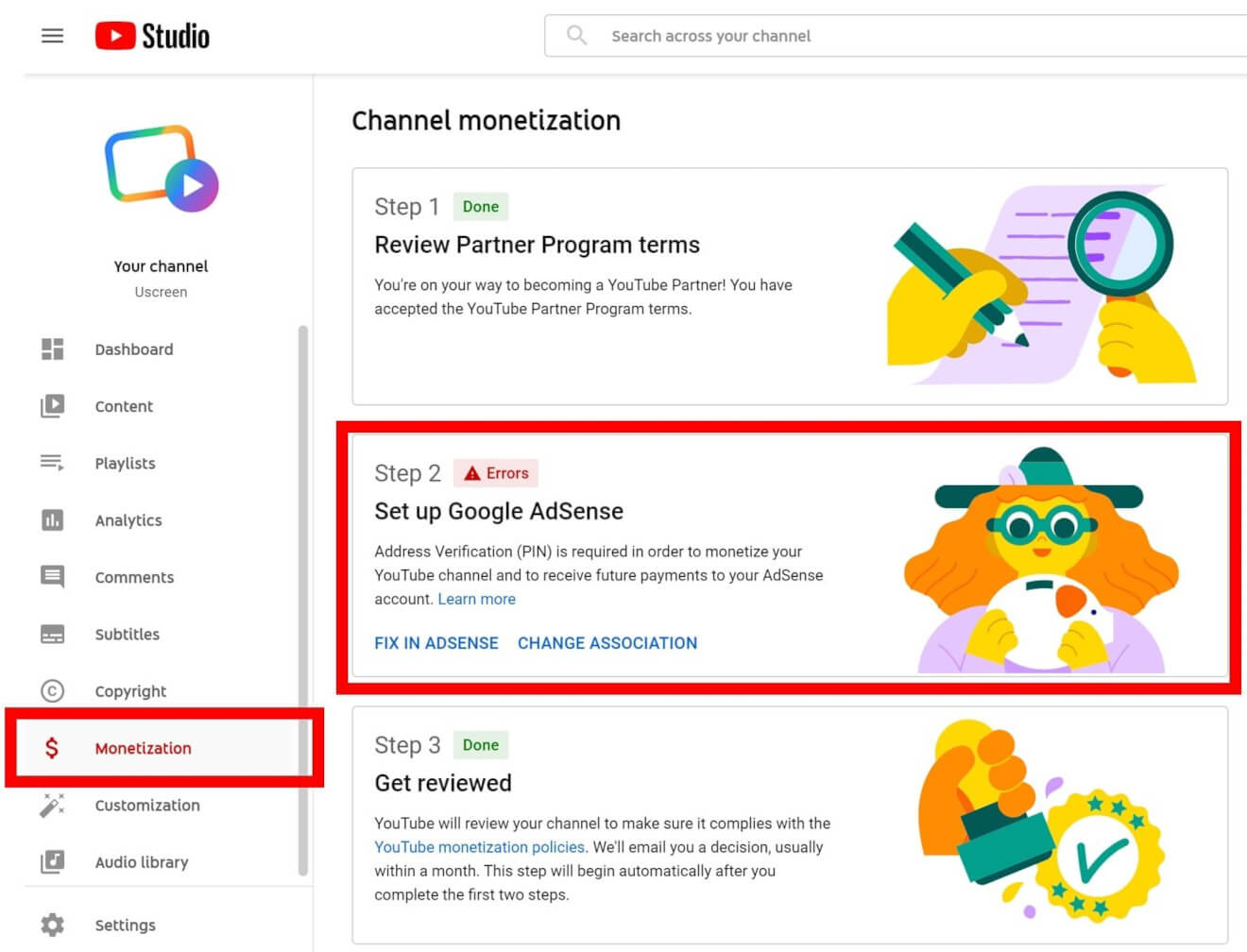Click Learn more about Address Verification

coord(477,599)
